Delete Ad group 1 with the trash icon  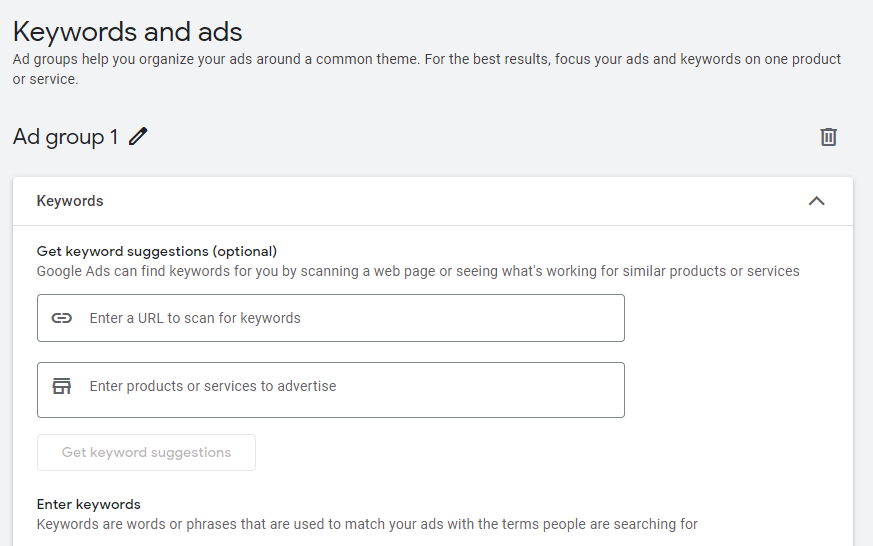[x=828, y=137]
